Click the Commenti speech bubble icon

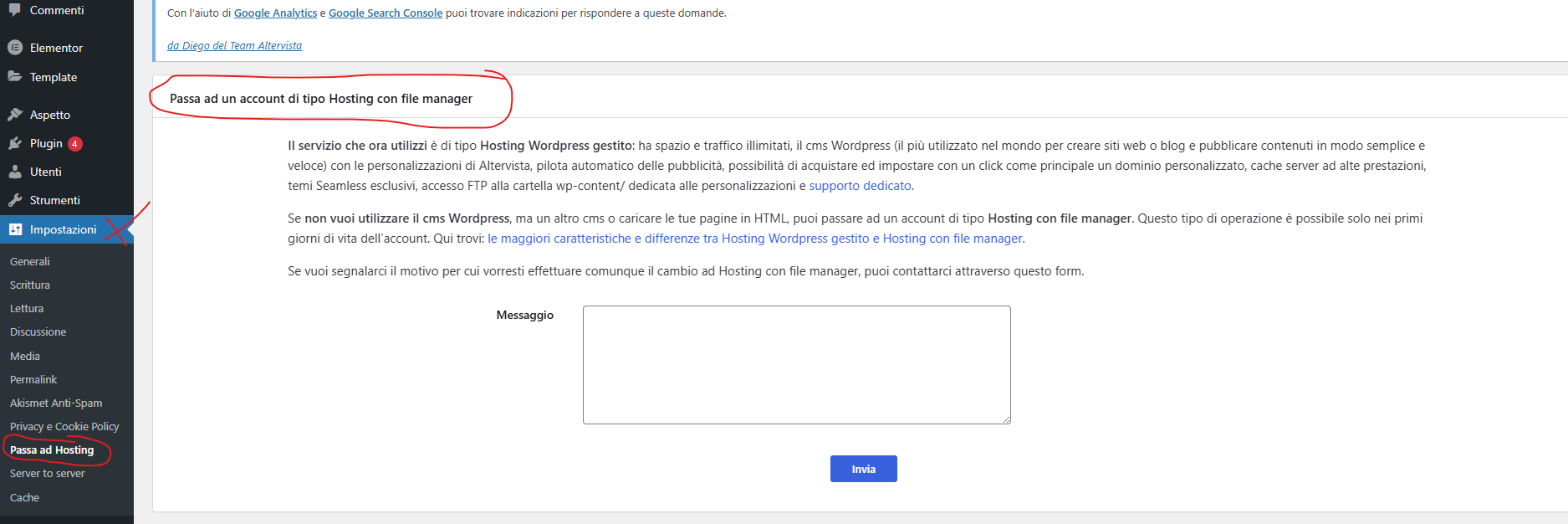[15, 10]
